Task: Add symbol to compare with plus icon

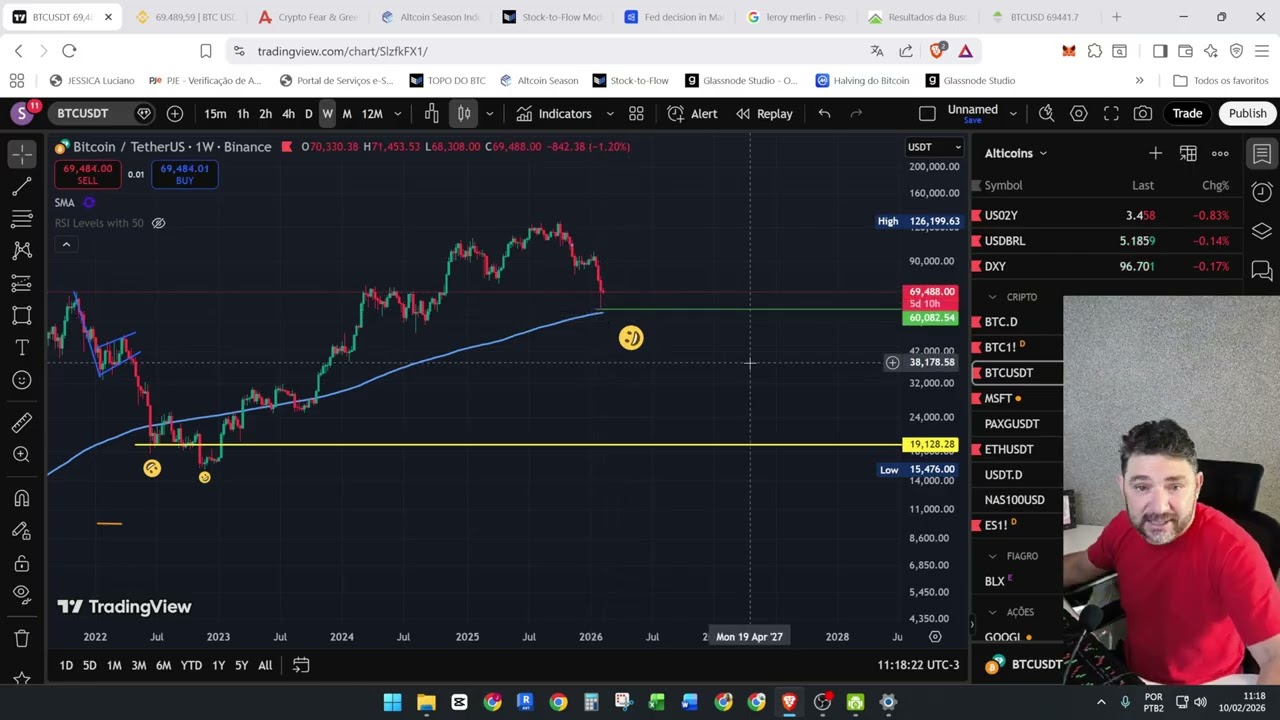Action: (x=175, y=113)
